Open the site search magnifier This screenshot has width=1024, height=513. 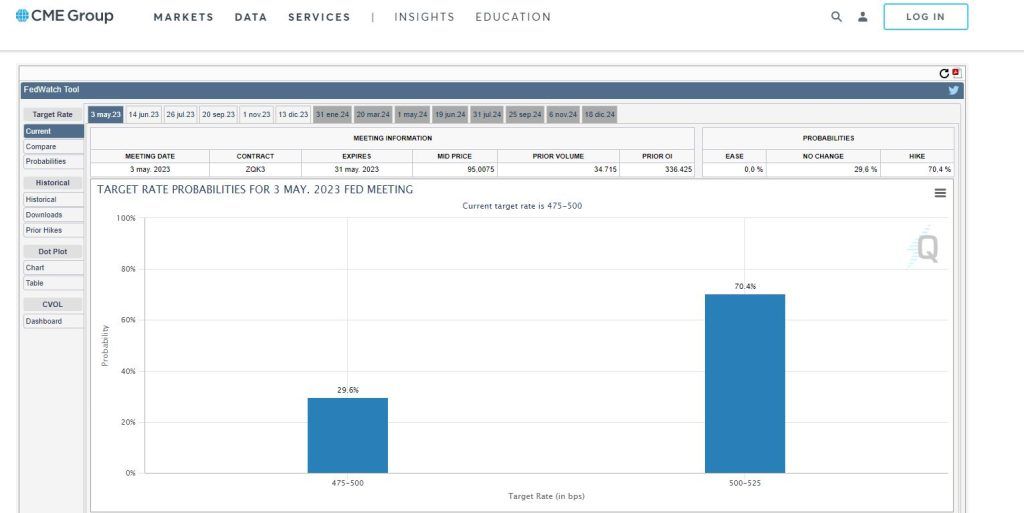pyautogui.click(x=836, y=17)
